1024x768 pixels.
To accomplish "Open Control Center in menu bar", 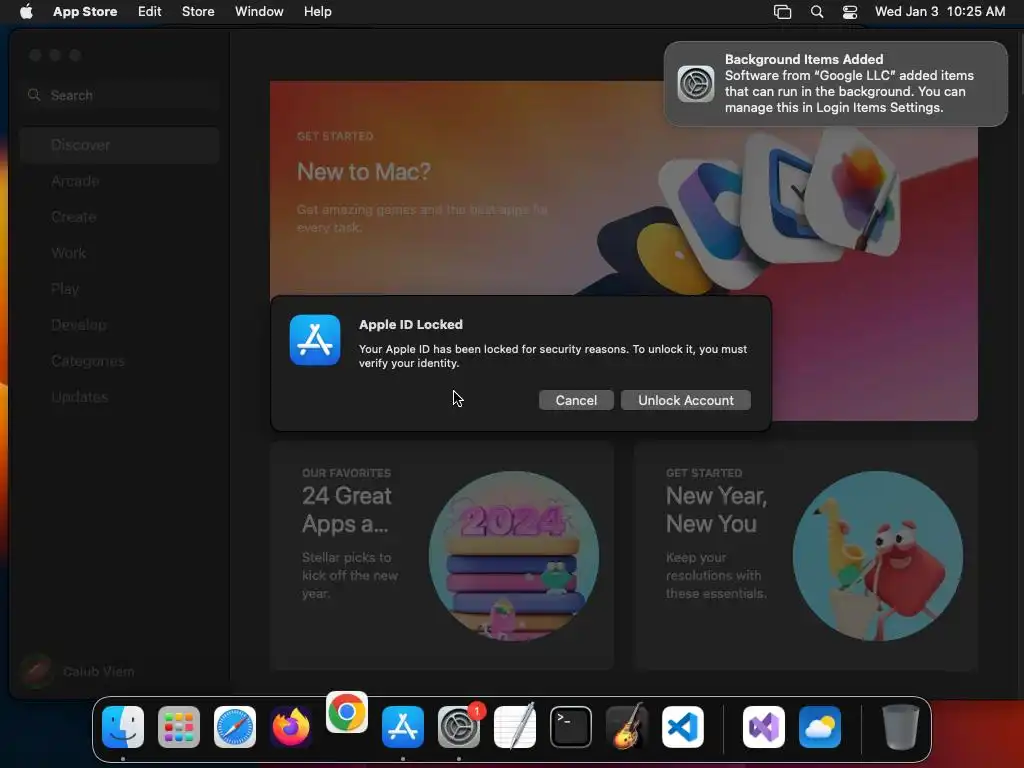I will [850, 12].
